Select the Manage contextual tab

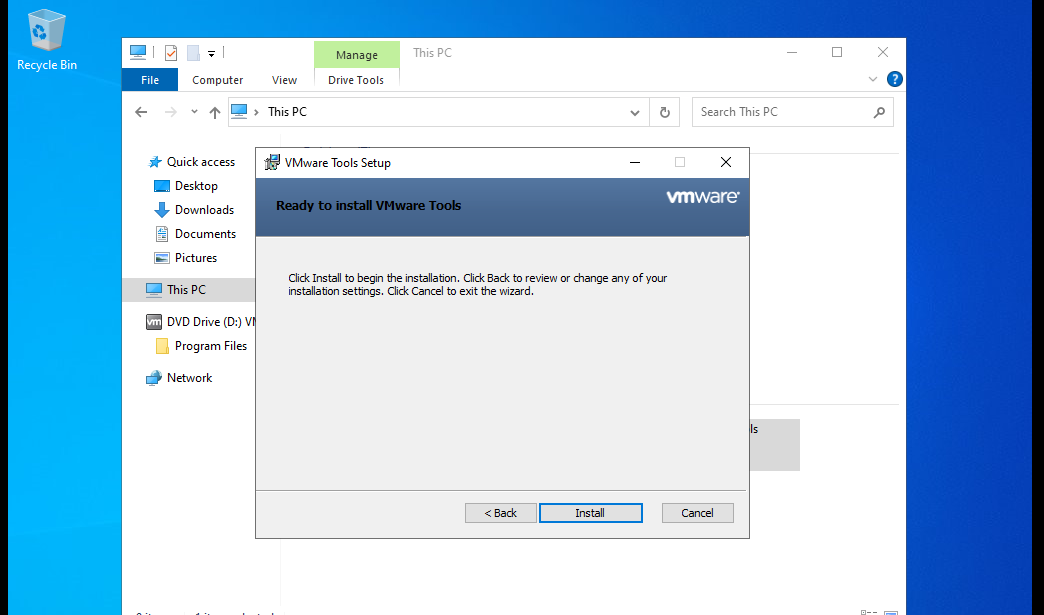point(357,55)
